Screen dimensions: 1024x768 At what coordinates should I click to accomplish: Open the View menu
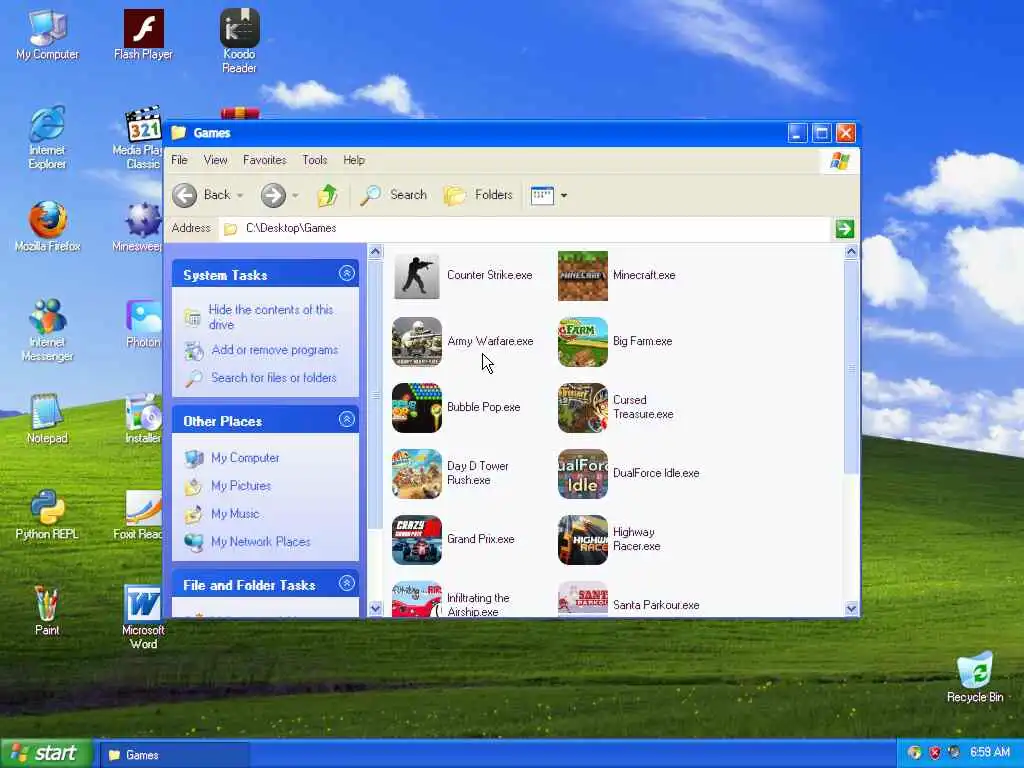click(216, 160)
